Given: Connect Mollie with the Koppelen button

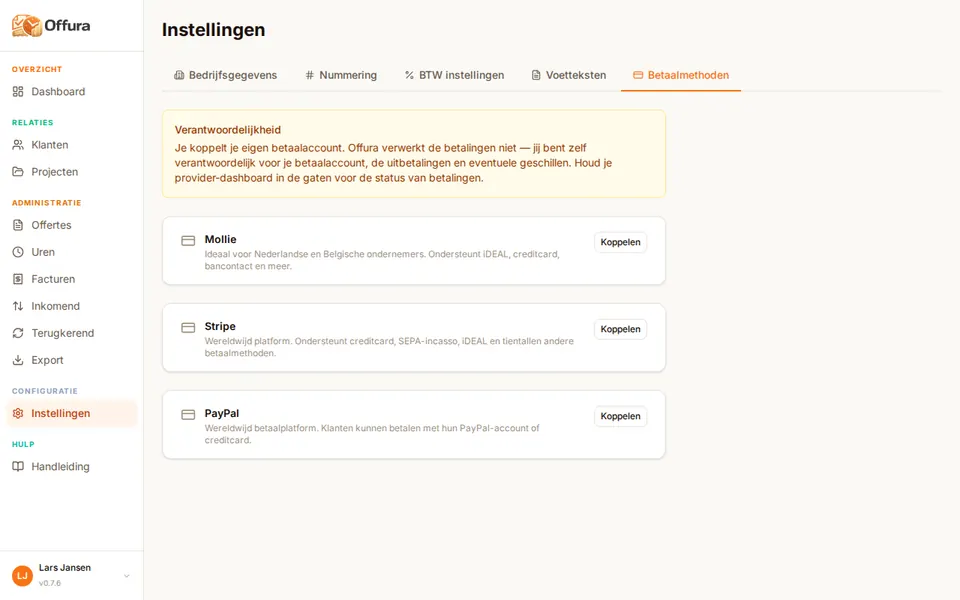Looking at the screenshot, I should click(620, 242).
